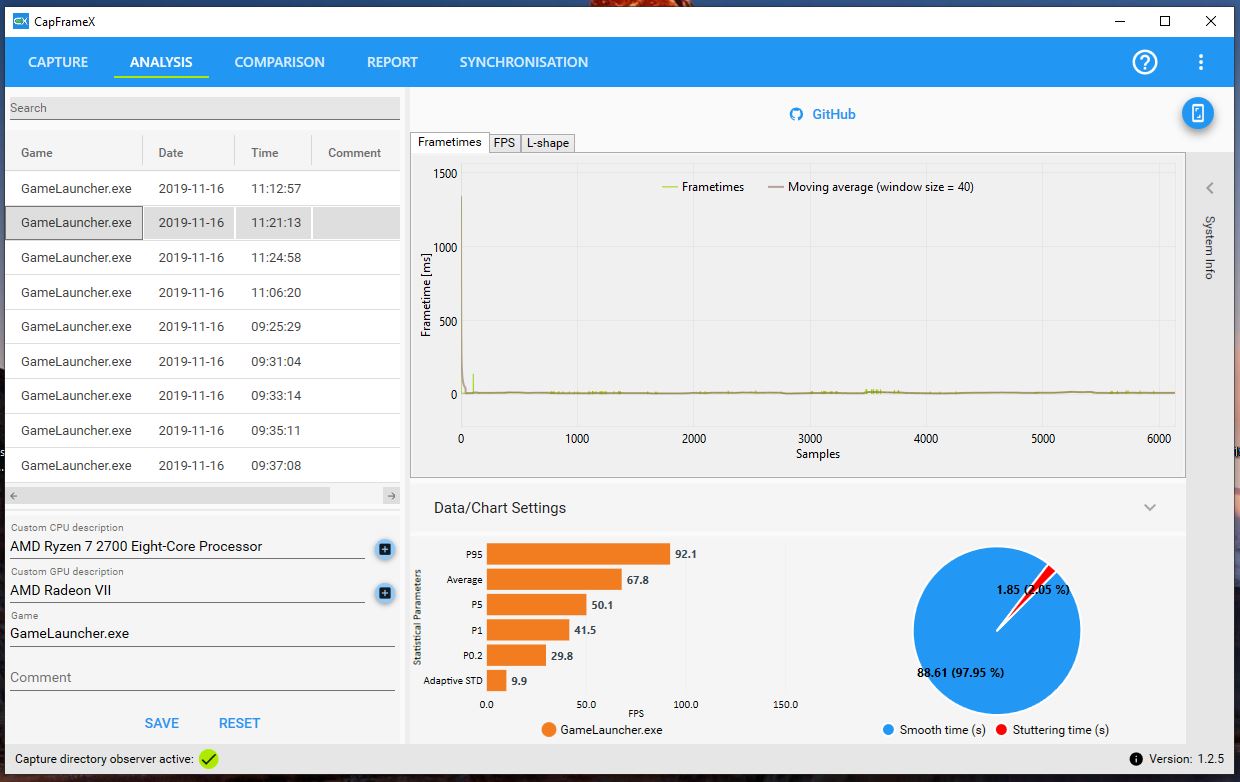Click in the Search field
1240x782 pixels.
[204, 108]
